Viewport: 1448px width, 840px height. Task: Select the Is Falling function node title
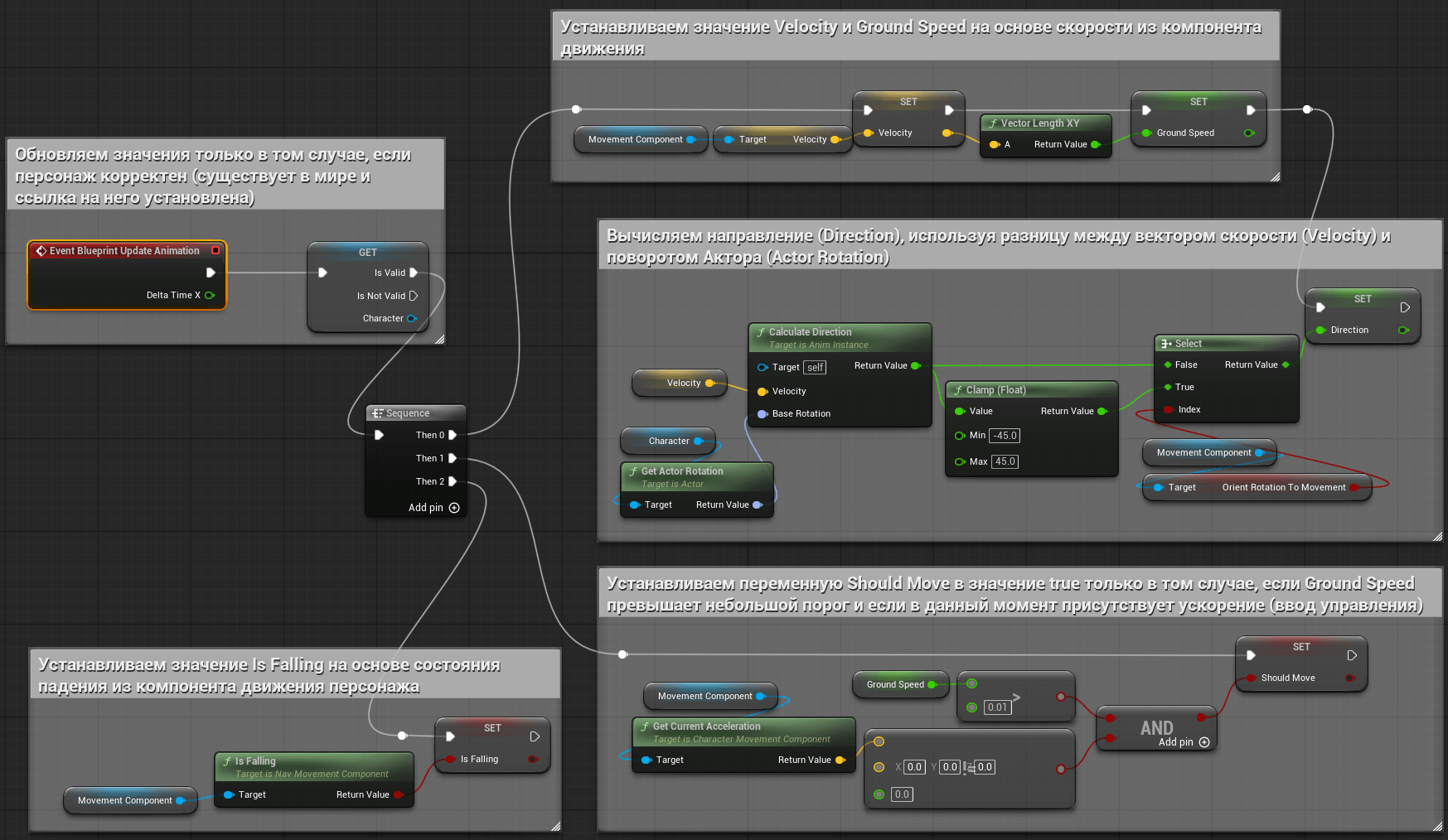[x=255, y=761]
